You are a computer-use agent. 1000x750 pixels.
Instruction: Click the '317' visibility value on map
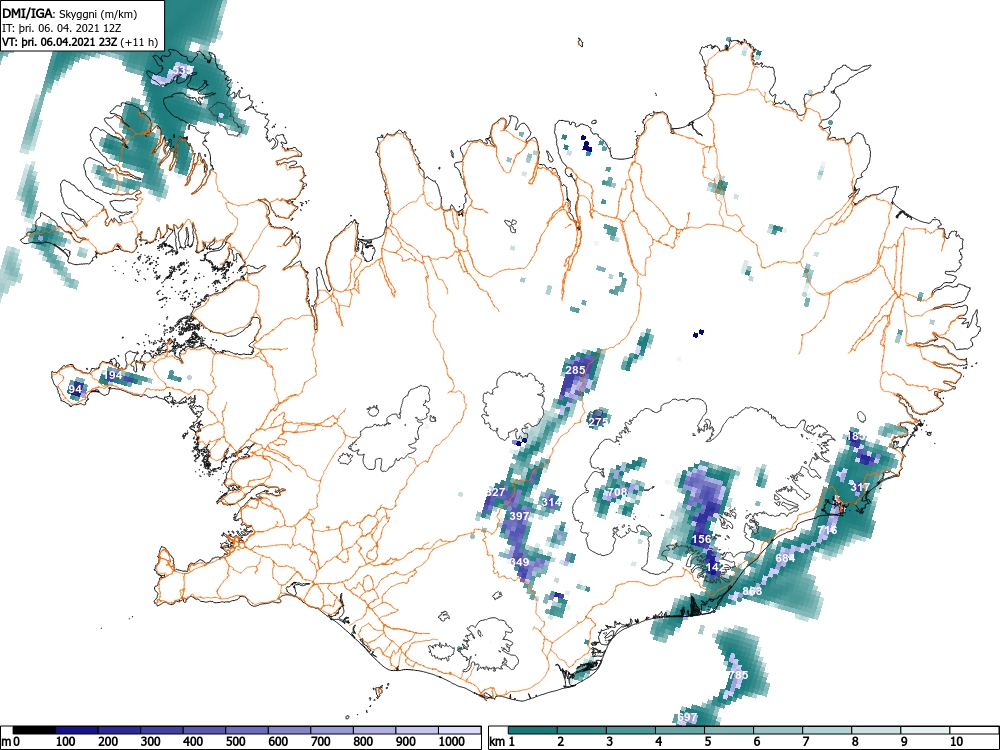860,487
